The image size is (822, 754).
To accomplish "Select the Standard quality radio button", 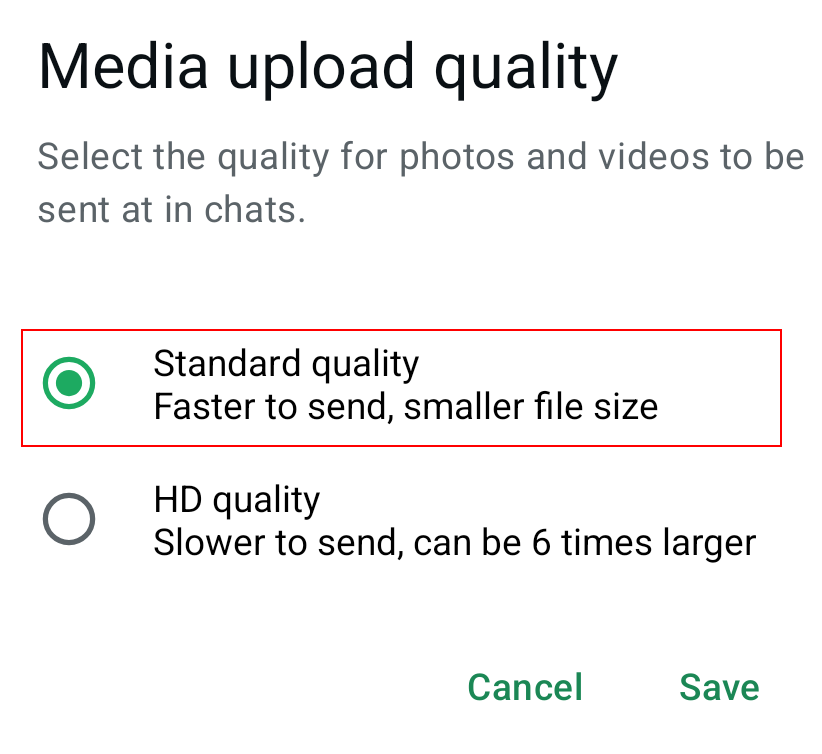I will coord(69,383).
